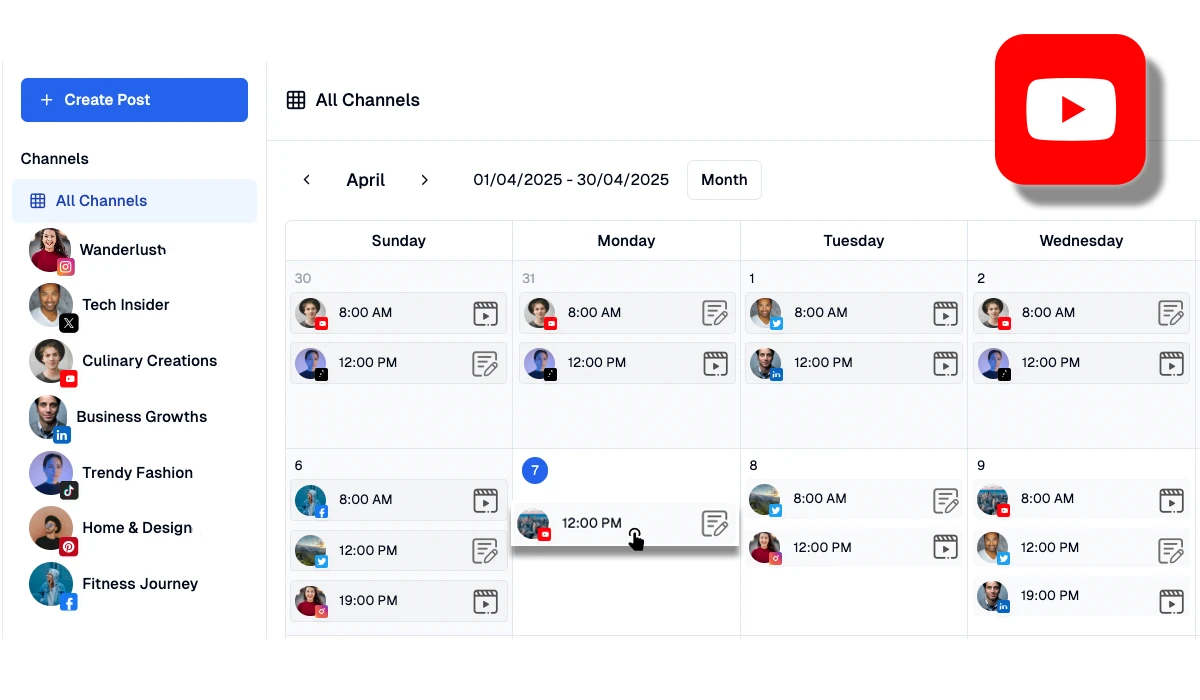This screenshot has height=700, width=1200.
Task: Click text-edit icon on Monday 31 8:00 AM post
Action: tap(714, 313)
